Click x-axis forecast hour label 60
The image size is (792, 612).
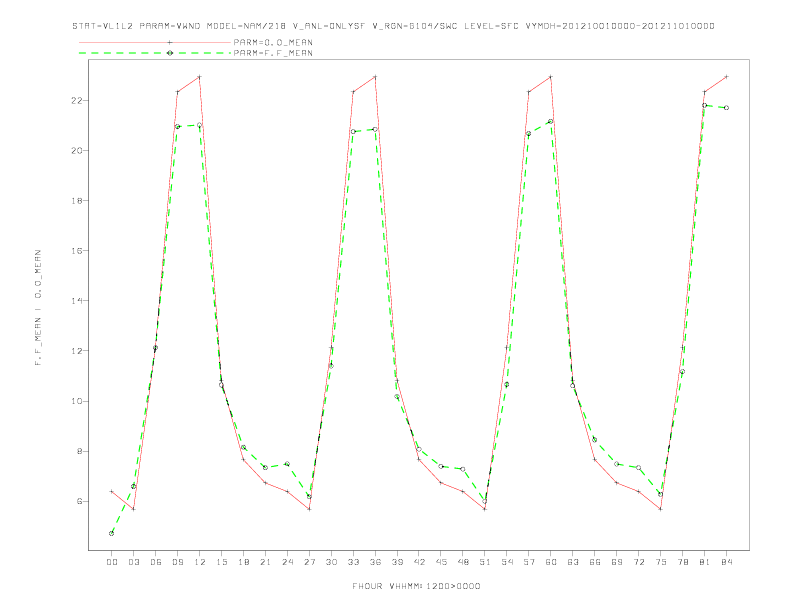pyautogui.click(x=551, y=562)
